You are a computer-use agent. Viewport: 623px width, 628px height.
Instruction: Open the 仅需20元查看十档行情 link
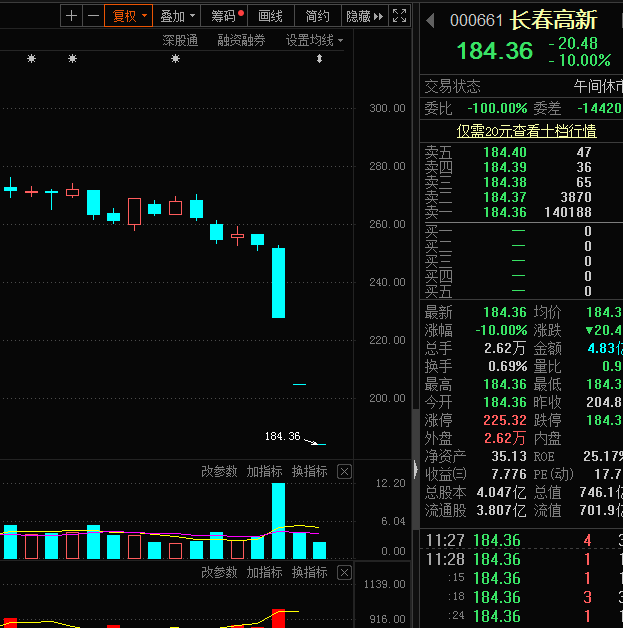[x=527, y=131]
